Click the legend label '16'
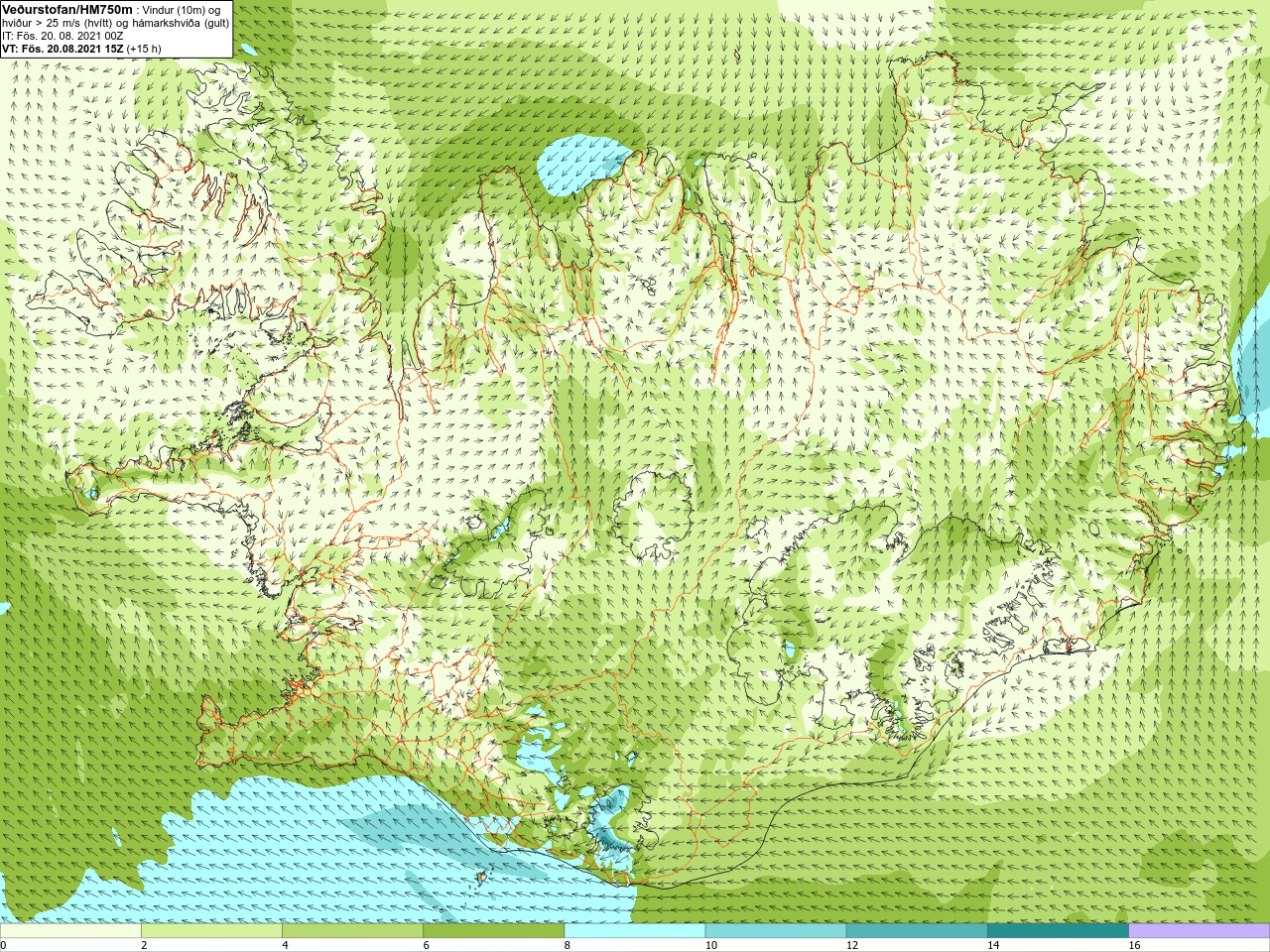 (x=1134, y=946)
